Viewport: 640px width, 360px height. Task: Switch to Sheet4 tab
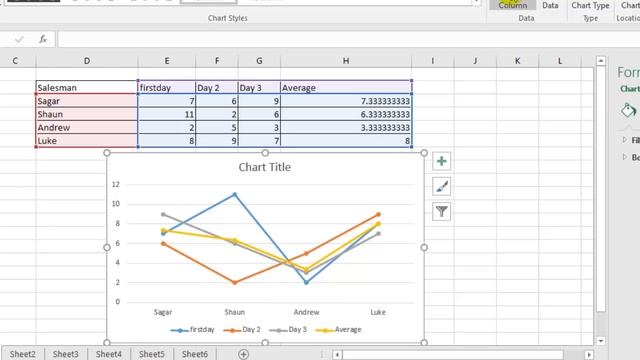coord(109,354)
